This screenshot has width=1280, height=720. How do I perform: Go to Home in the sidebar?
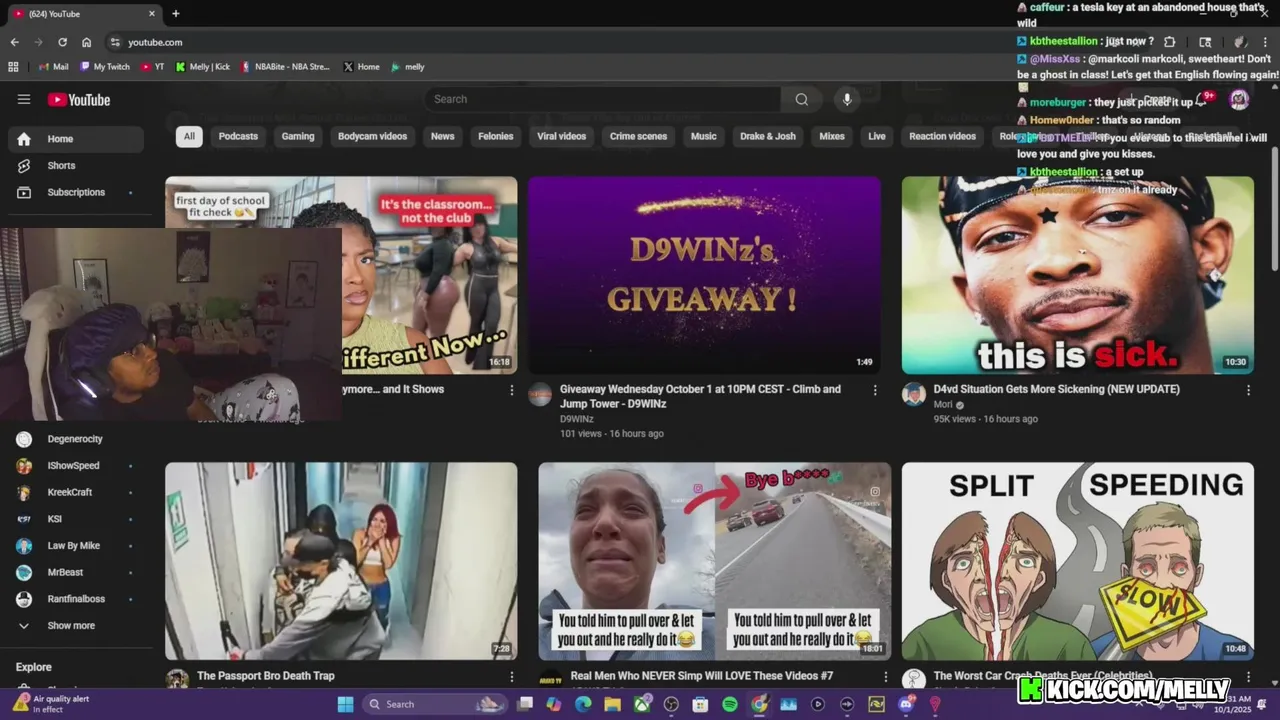(76, 139)
